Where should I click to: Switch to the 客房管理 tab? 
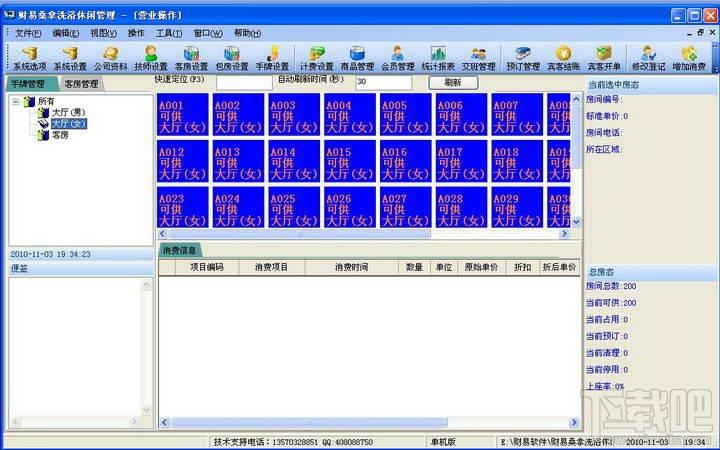point(81,84)
